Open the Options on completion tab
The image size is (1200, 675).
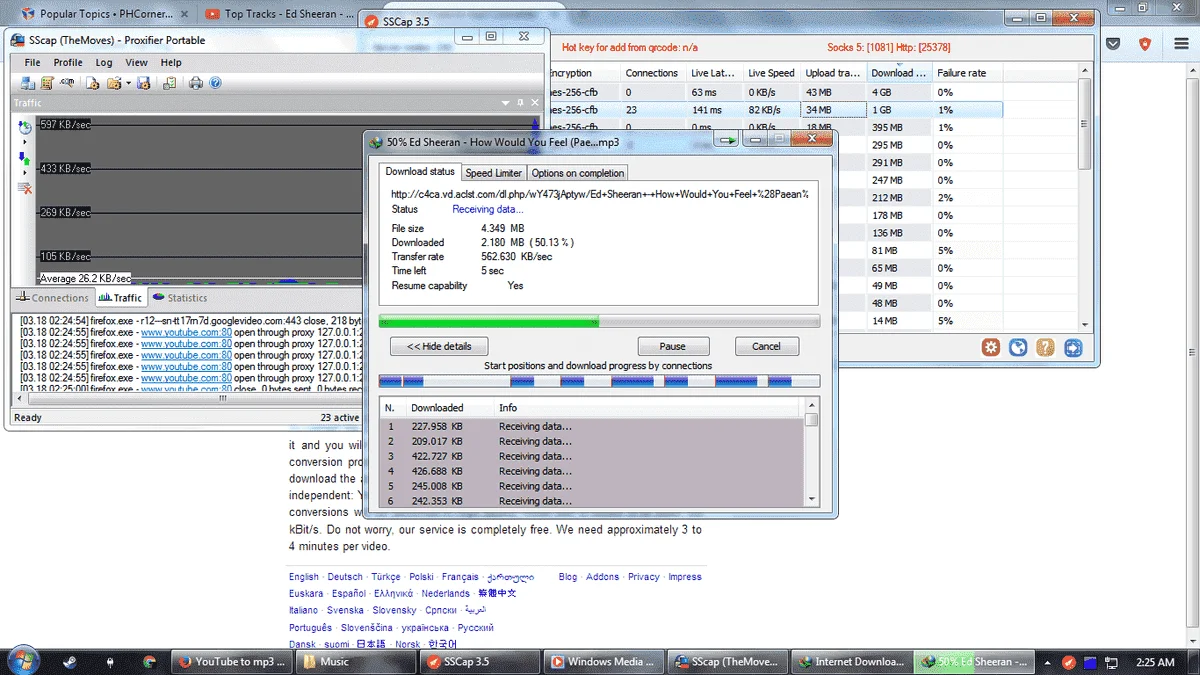pos(578,173)
